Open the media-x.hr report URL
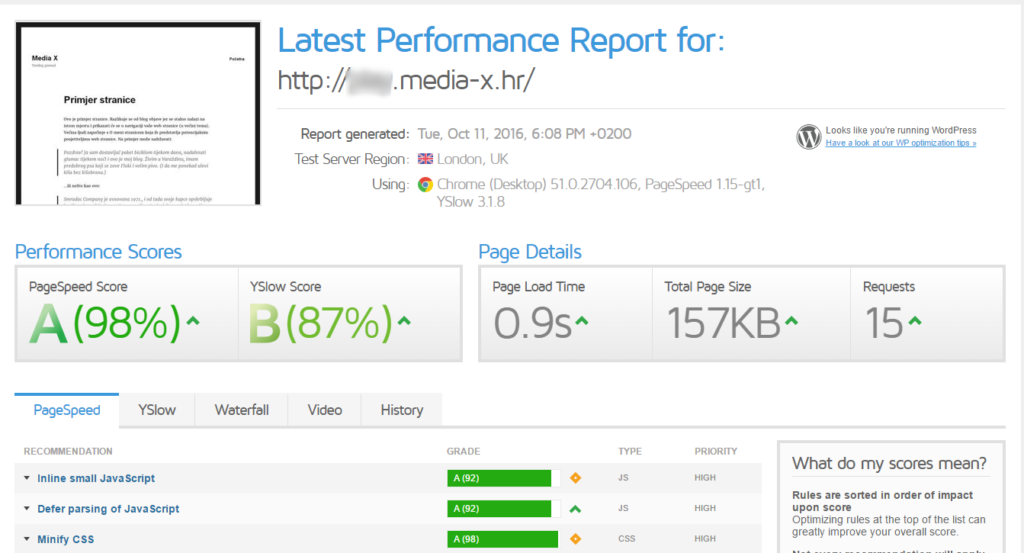The width and height of the screenshot is (1024, 553). pos(405,80)
